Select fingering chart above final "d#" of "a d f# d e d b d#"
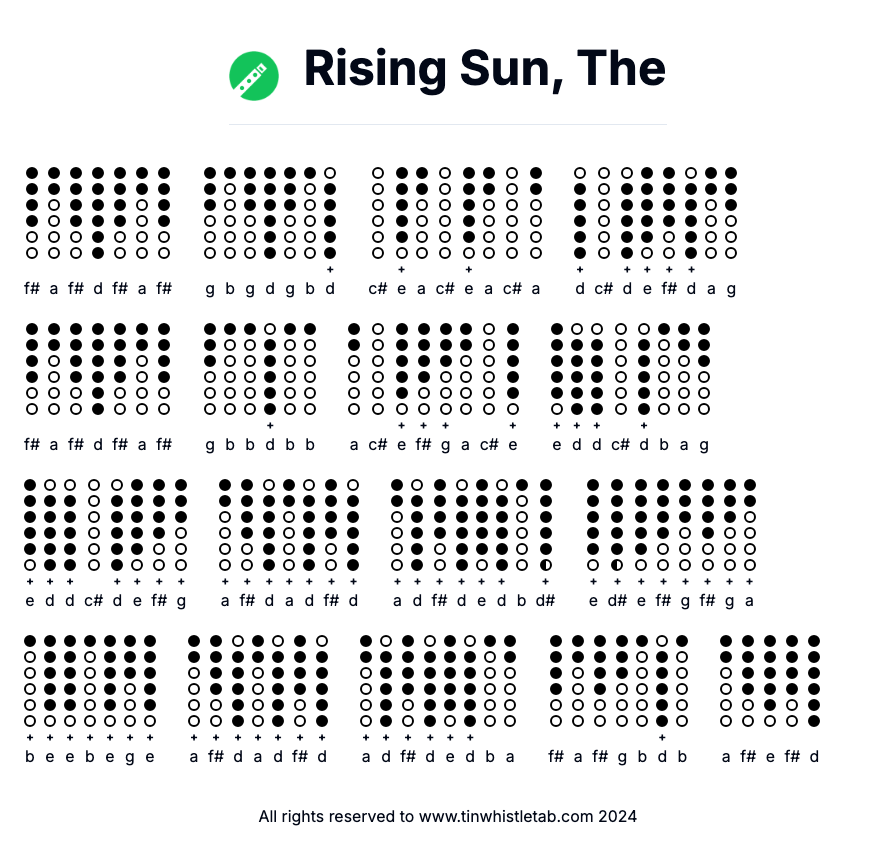The width and height of the screenshot is (896, 849). click(546, 525)
